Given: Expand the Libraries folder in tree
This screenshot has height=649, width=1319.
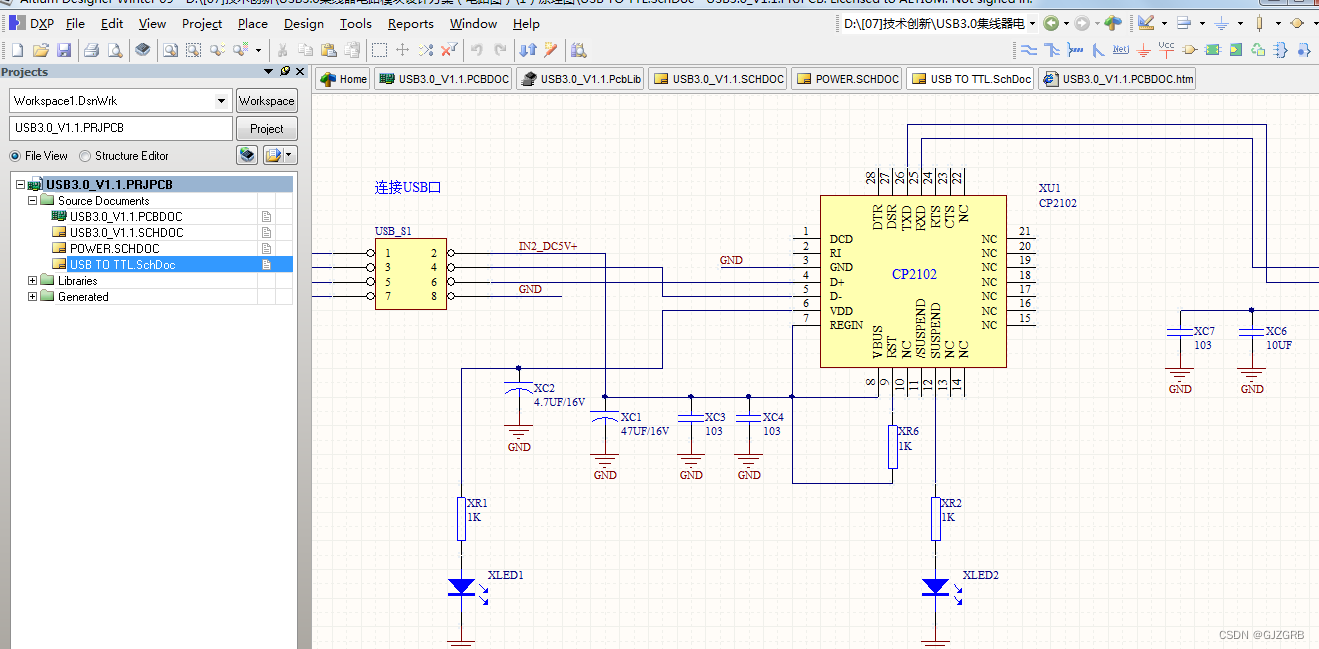Looking at the screenshot, I should (32, 281).
